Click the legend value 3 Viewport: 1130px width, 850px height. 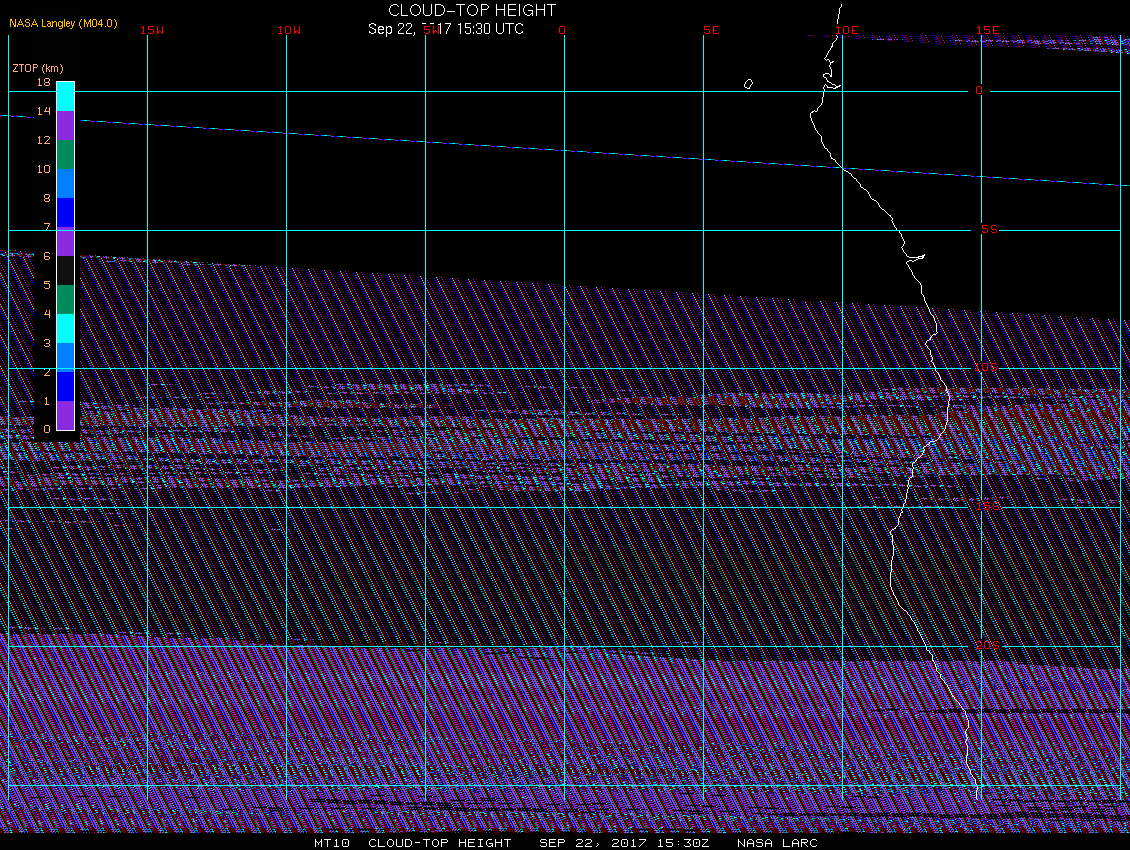pos(47,342)
